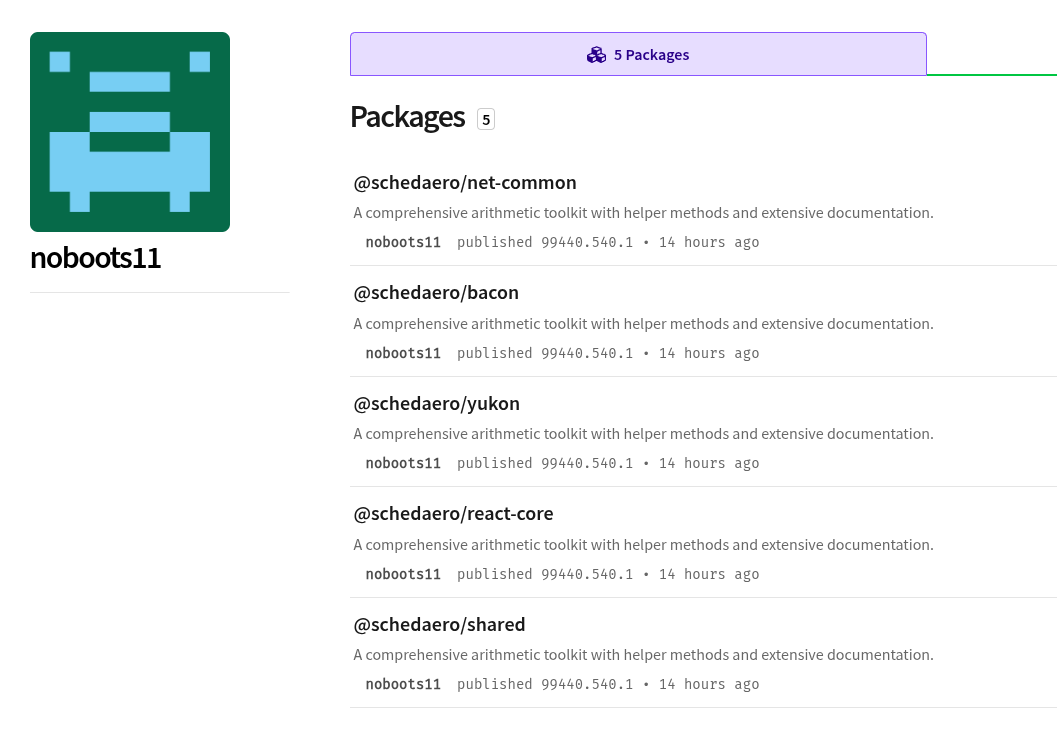Click noboots11 publisher under yukon
1057x729 pixels.
pos(403,463)
